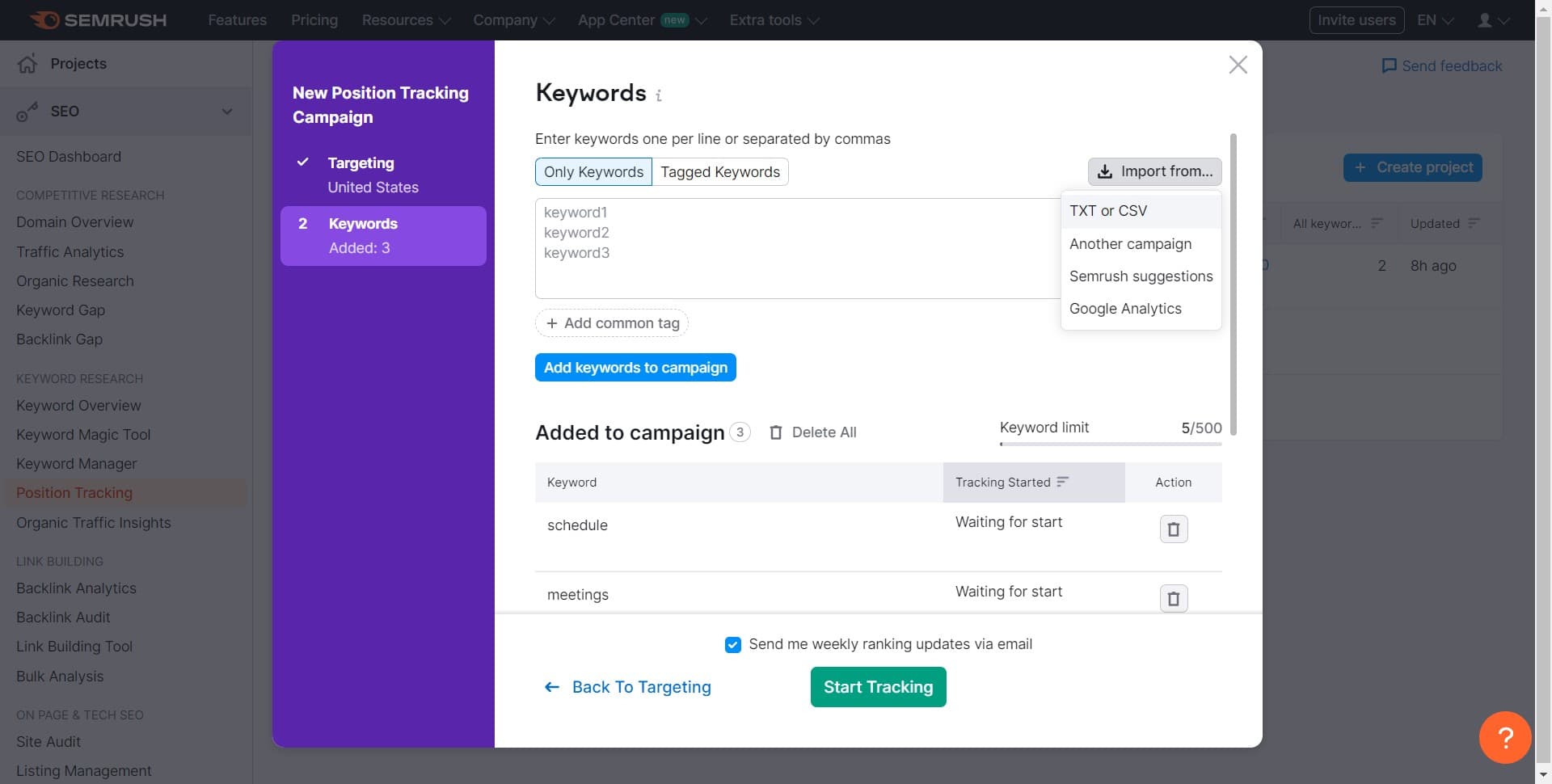Open the help question mark bubble
Image resolution: width=1552 pixels, height=784 pixels.
coord(1504,737)
